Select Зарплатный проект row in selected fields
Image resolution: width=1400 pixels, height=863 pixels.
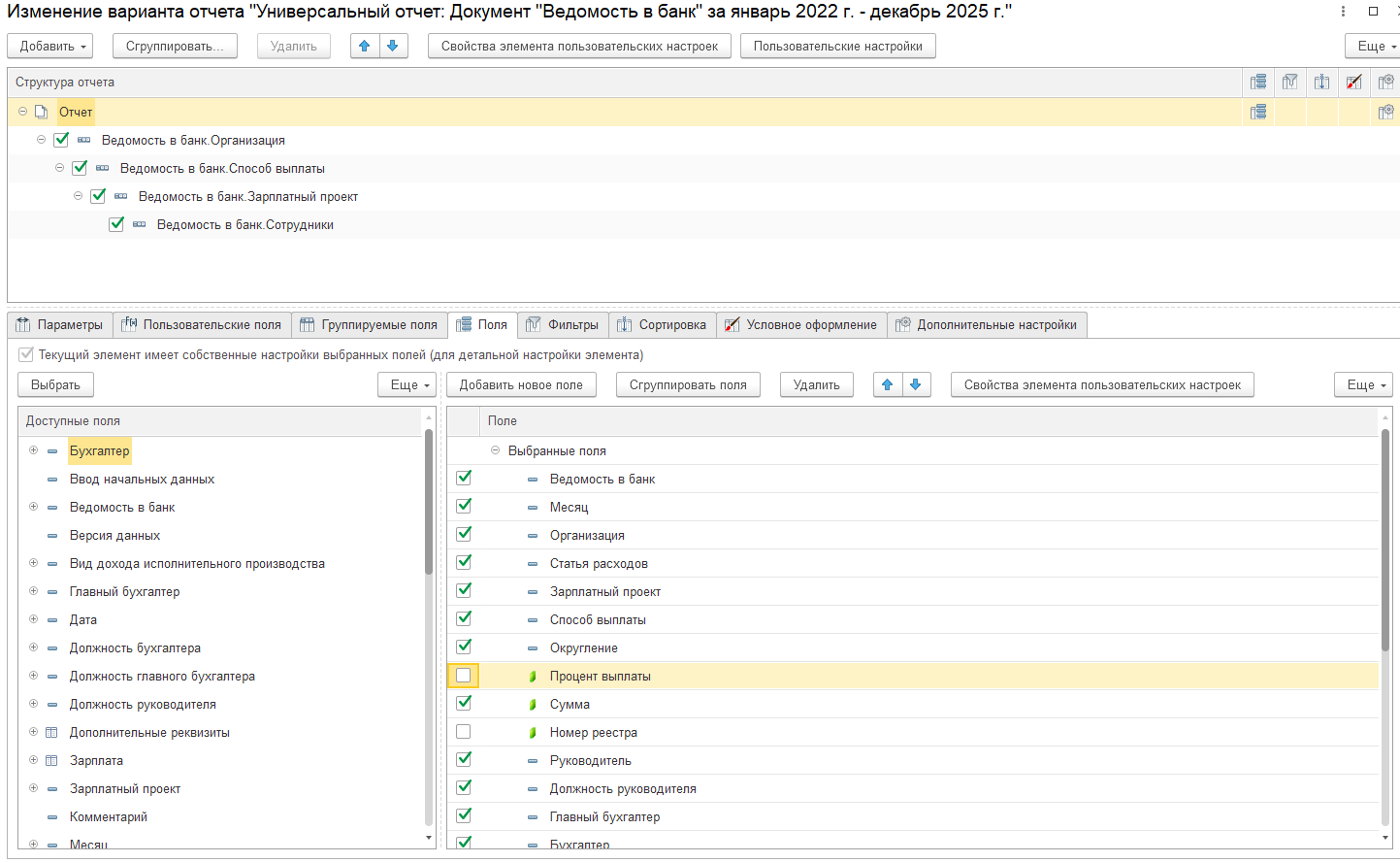tap(605, 592)
